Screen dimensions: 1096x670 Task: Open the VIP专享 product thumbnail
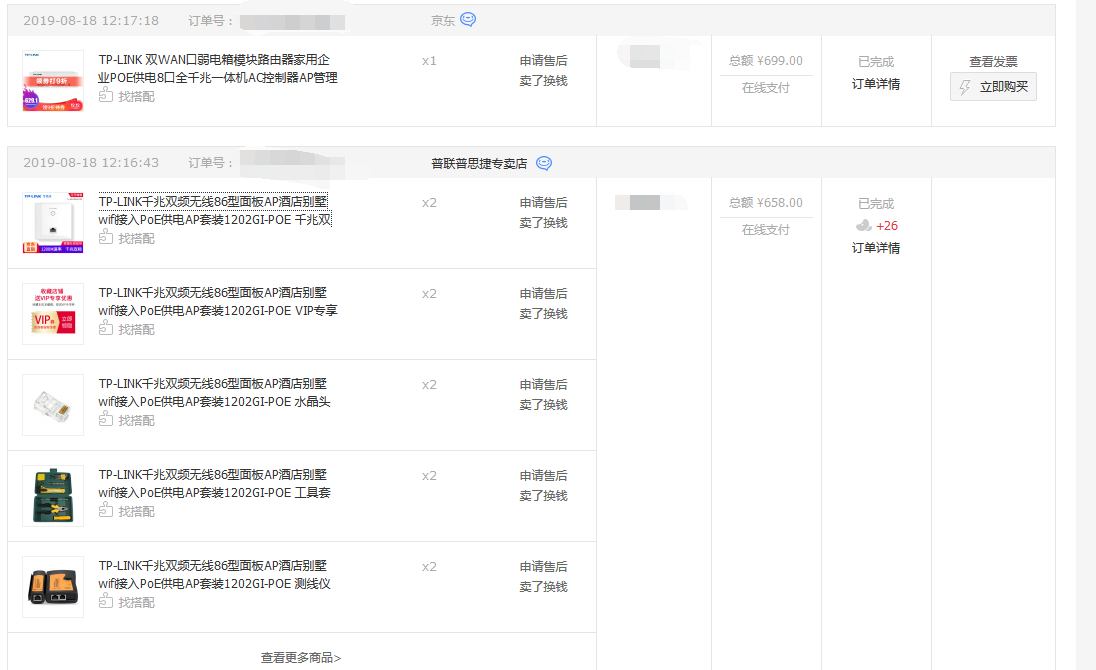53,314
